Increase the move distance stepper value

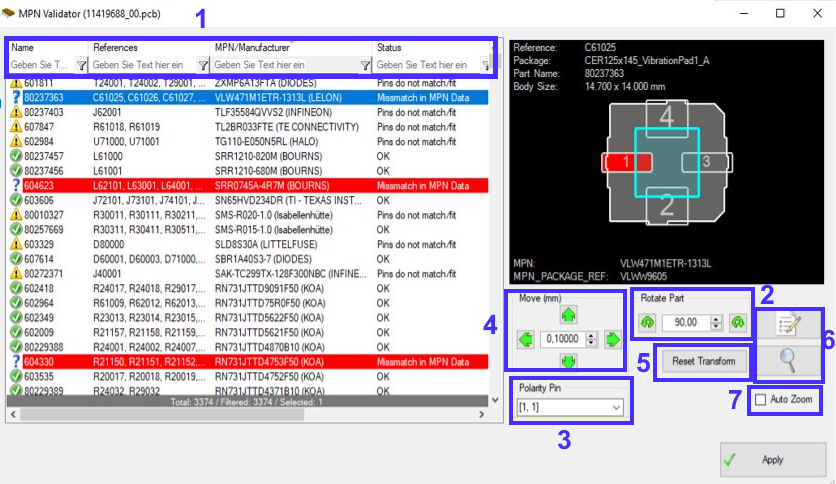click(x=591, y=336)
